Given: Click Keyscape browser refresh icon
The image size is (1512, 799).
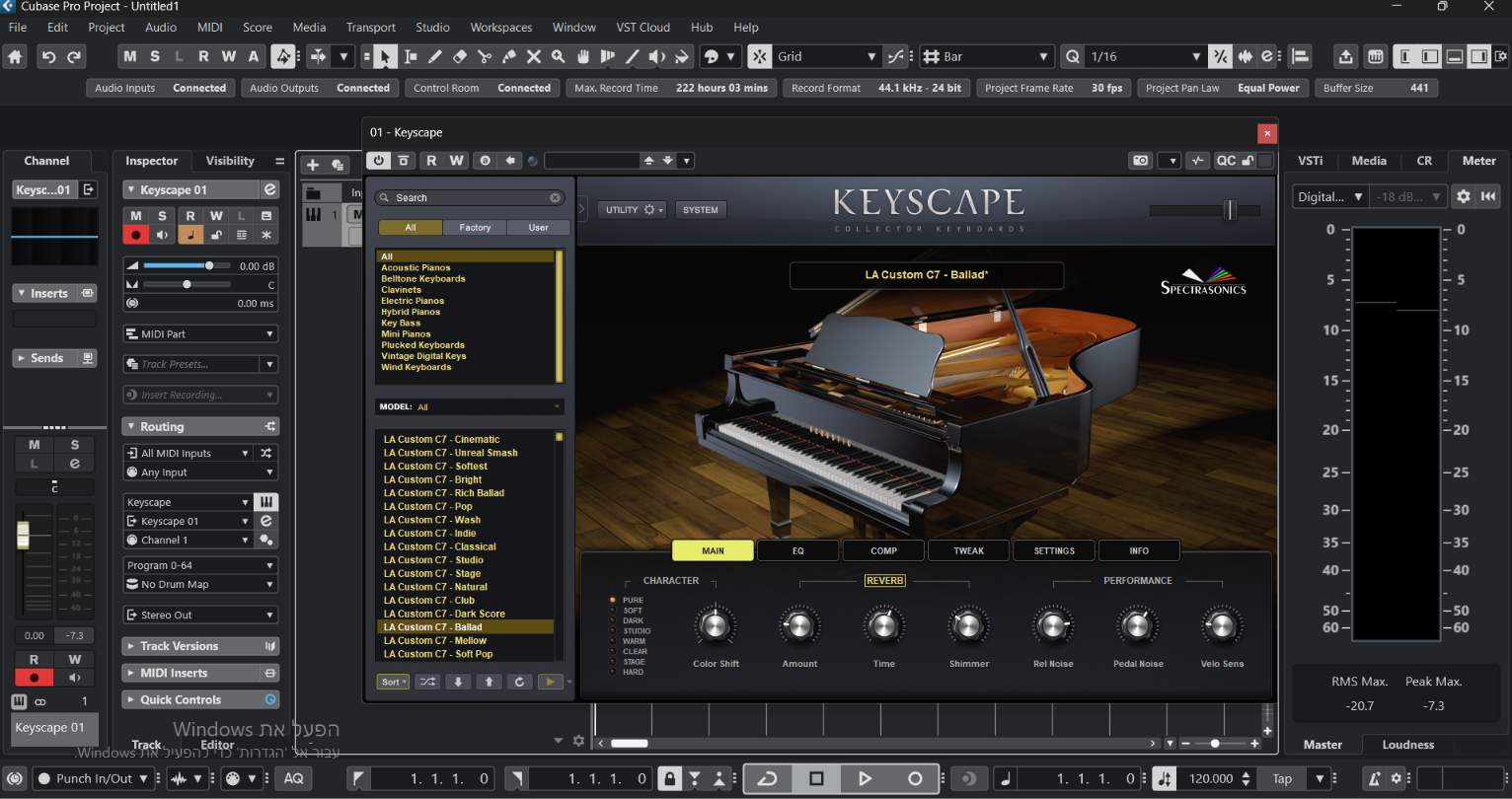Looking at the screenshot, I should (519, 682).
